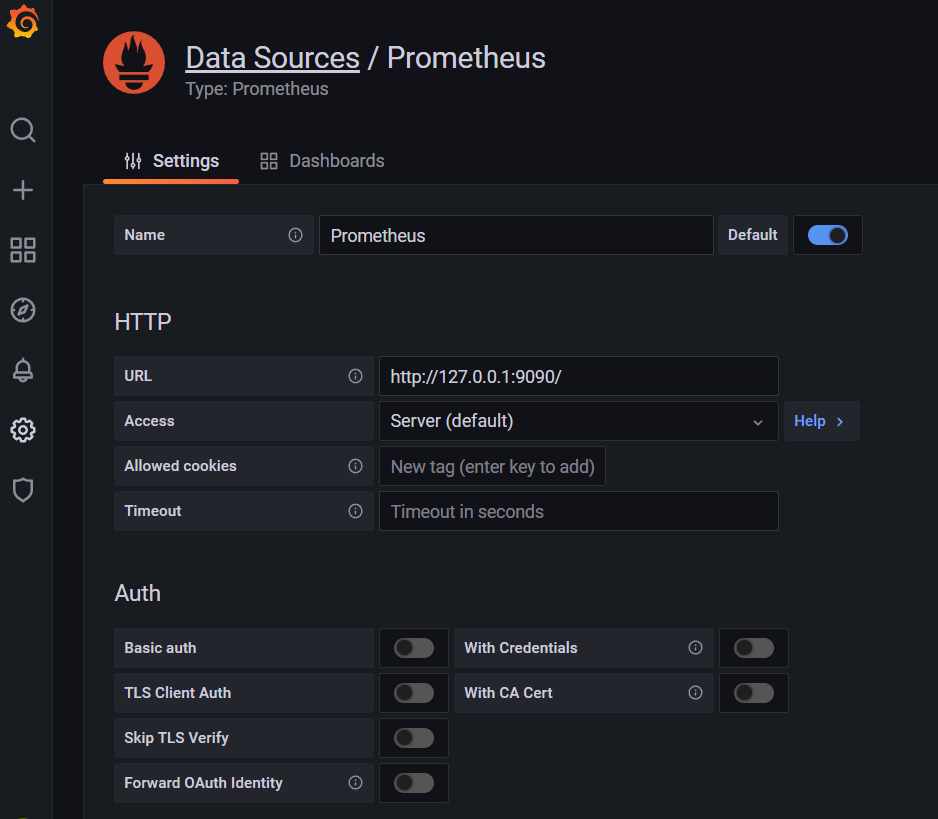
Task: Click the 'Skip TLS Verify' label
Action: [x=176, y=738]
